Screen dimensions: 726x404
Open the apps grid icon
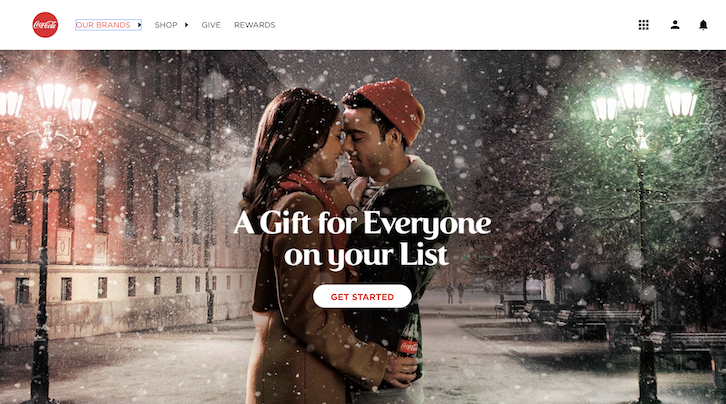point(644,25)
